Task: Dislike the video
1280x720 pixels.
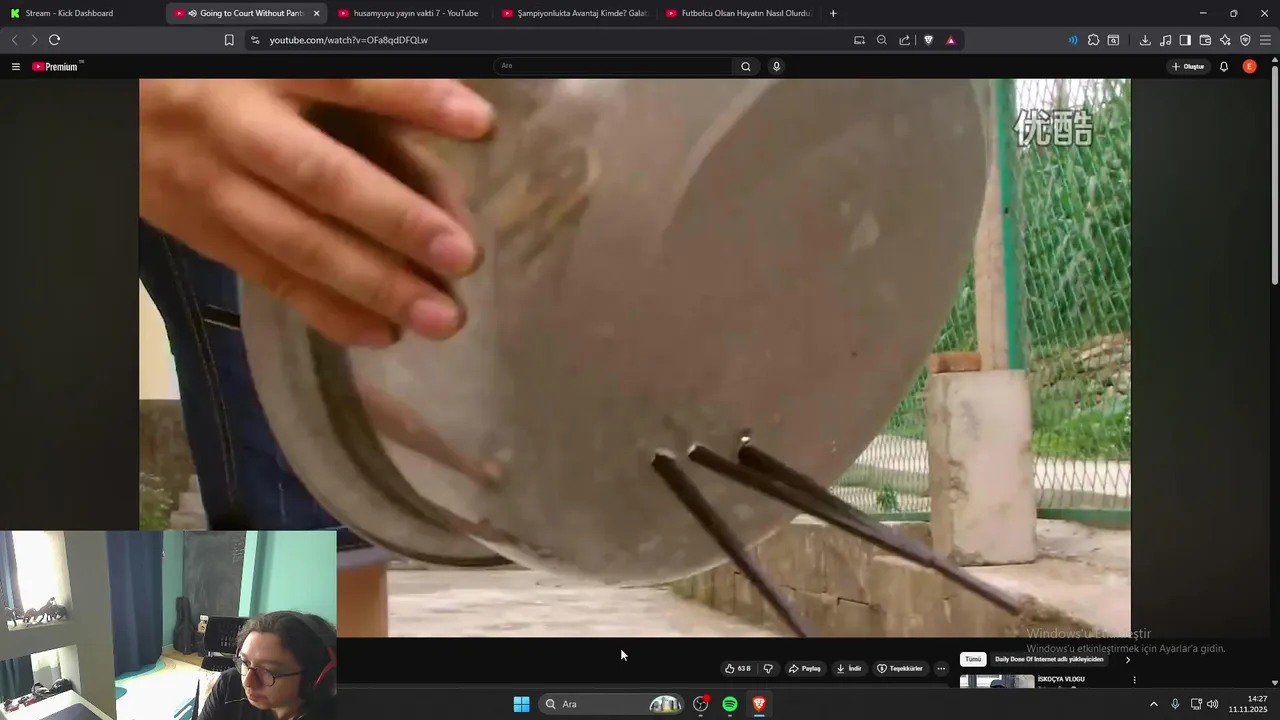Action: [x=768, y=668]
